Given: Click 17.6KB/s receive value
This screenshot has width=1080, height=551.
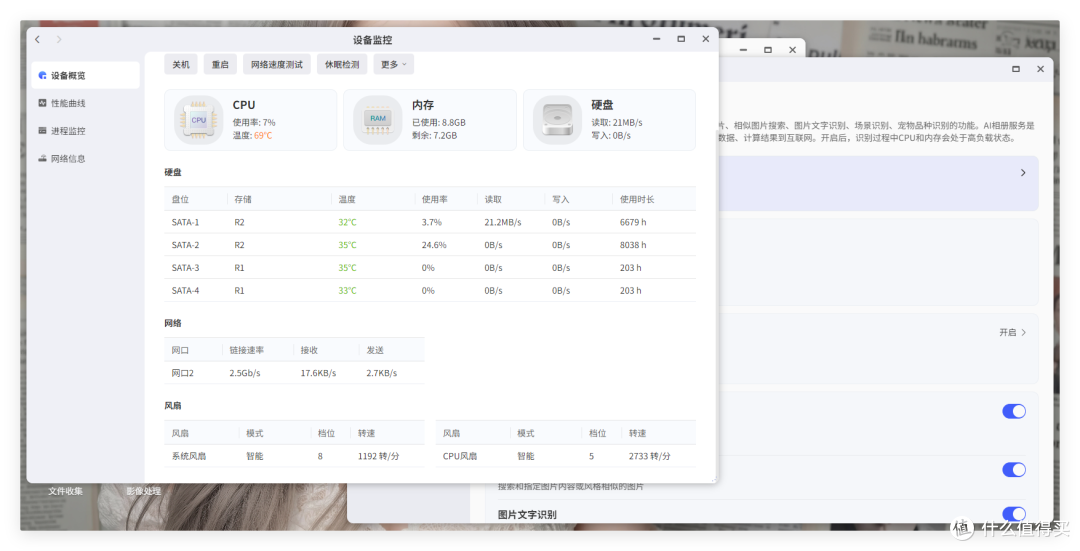Looking at the screenshot, I should pos(318,373).
